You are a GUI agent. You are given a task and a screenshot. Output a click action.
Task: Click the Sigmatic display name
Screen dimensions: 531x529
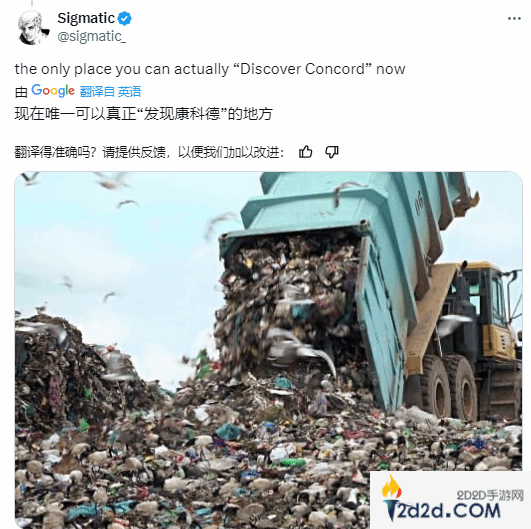[x=86, y=18]
